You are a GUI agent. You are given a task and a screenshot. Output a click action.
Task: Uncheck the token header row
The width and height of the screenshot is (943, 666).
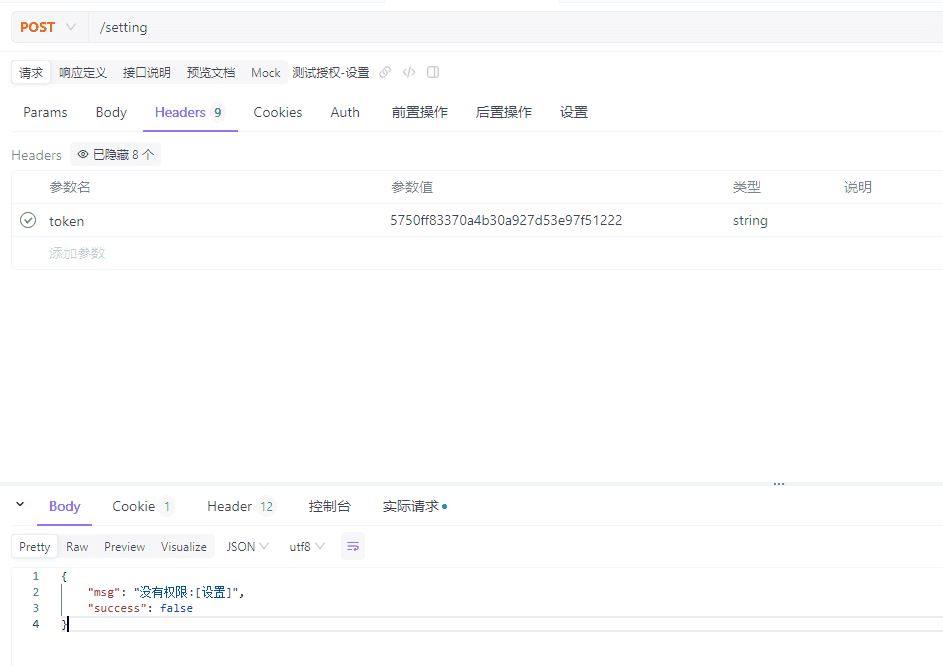[28, 220]
